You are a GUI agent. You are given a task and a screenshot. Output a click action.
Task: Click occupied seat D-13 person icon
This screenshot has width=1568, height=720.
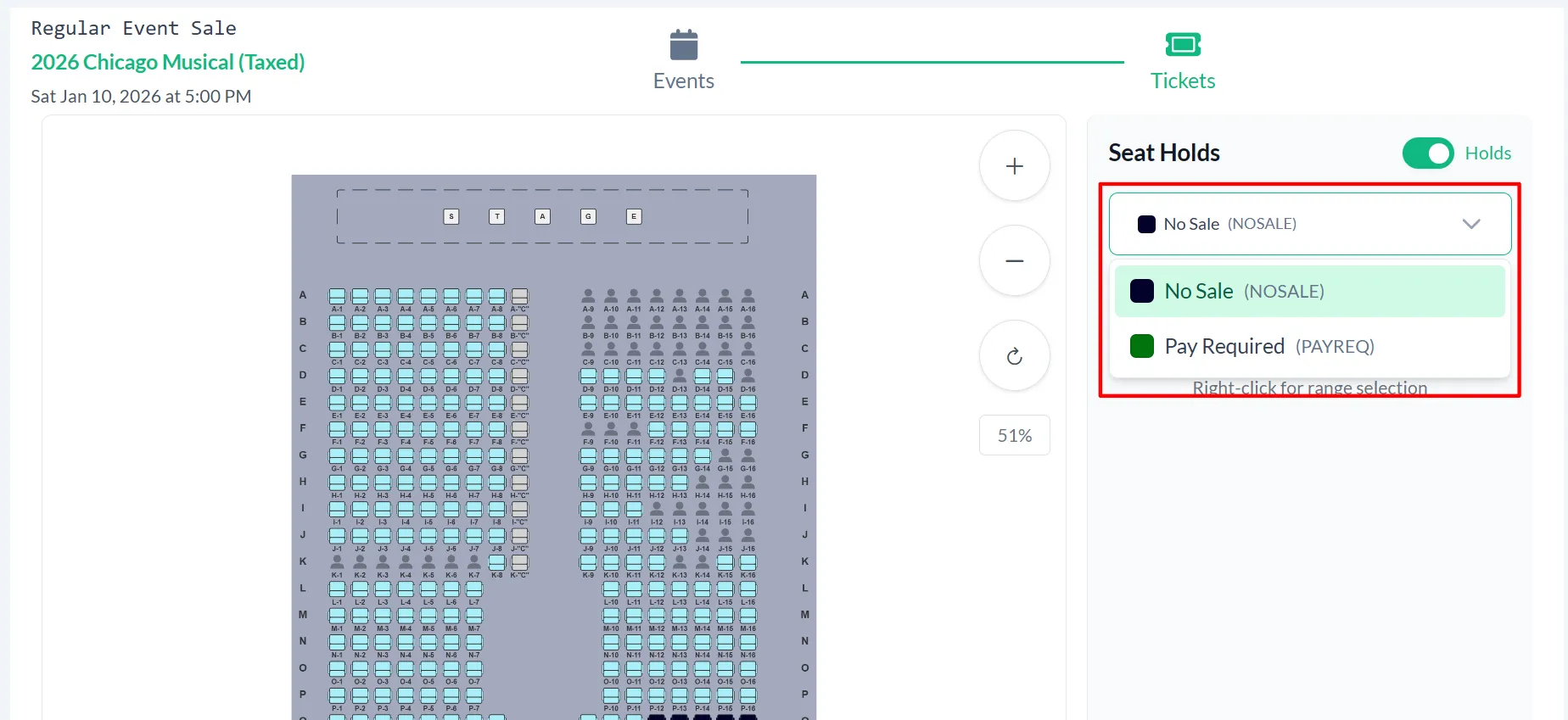coord(680,376)
